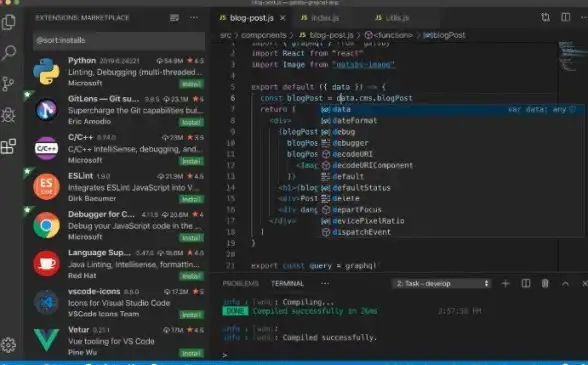The height and width of the screenshot is (365, 588).
Task: Click the blog-post.js breadcrumb segment
Action: click(x=326, y=35)
